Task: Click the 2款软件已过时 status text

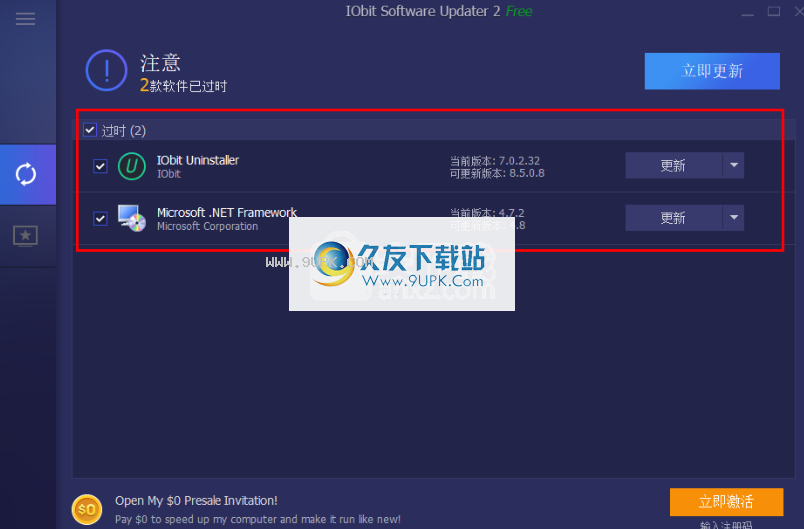Action: [184, 85]
